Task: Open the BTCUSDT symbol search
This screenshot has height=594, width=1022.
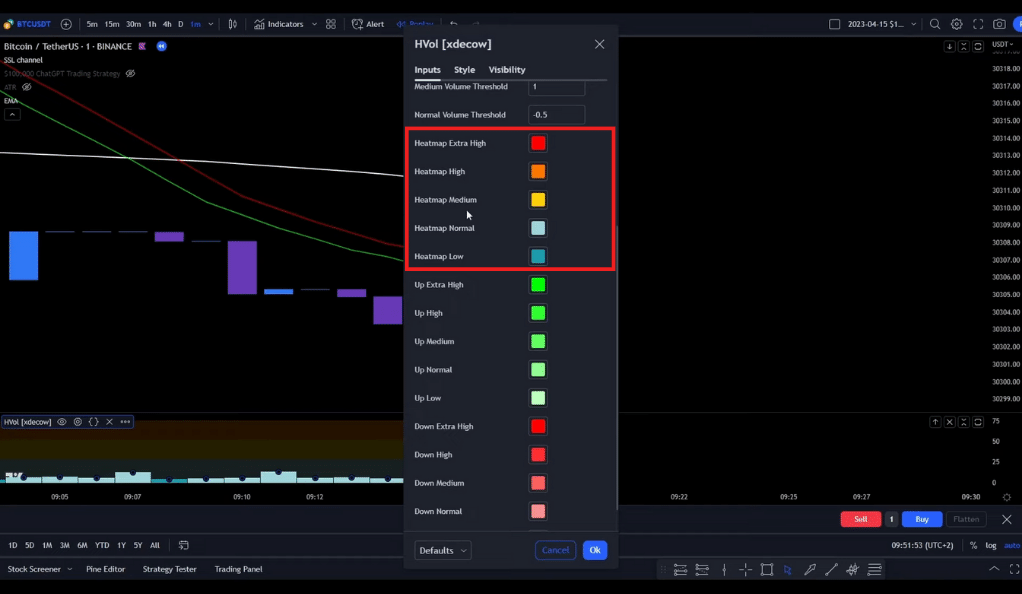Action: (x=28, y=24)
